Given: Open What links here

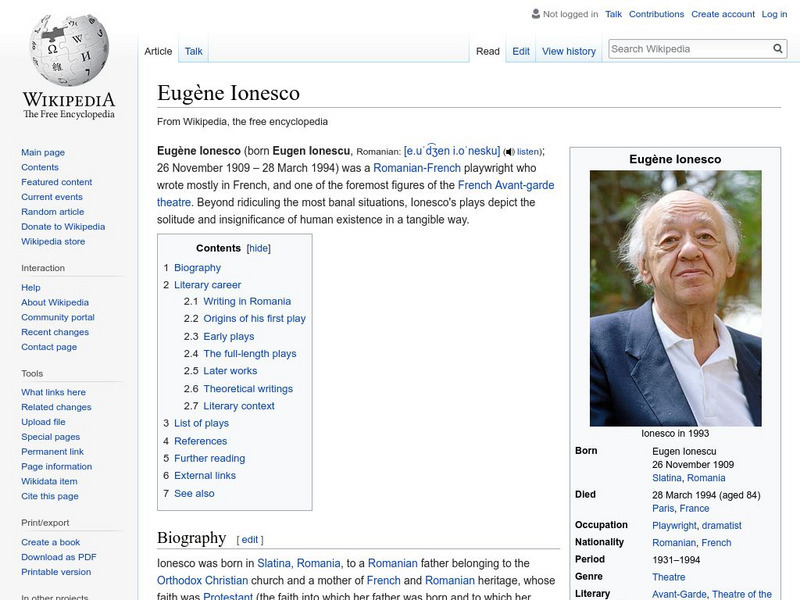Looking at the screenshot, I should [x=53, y=392].
